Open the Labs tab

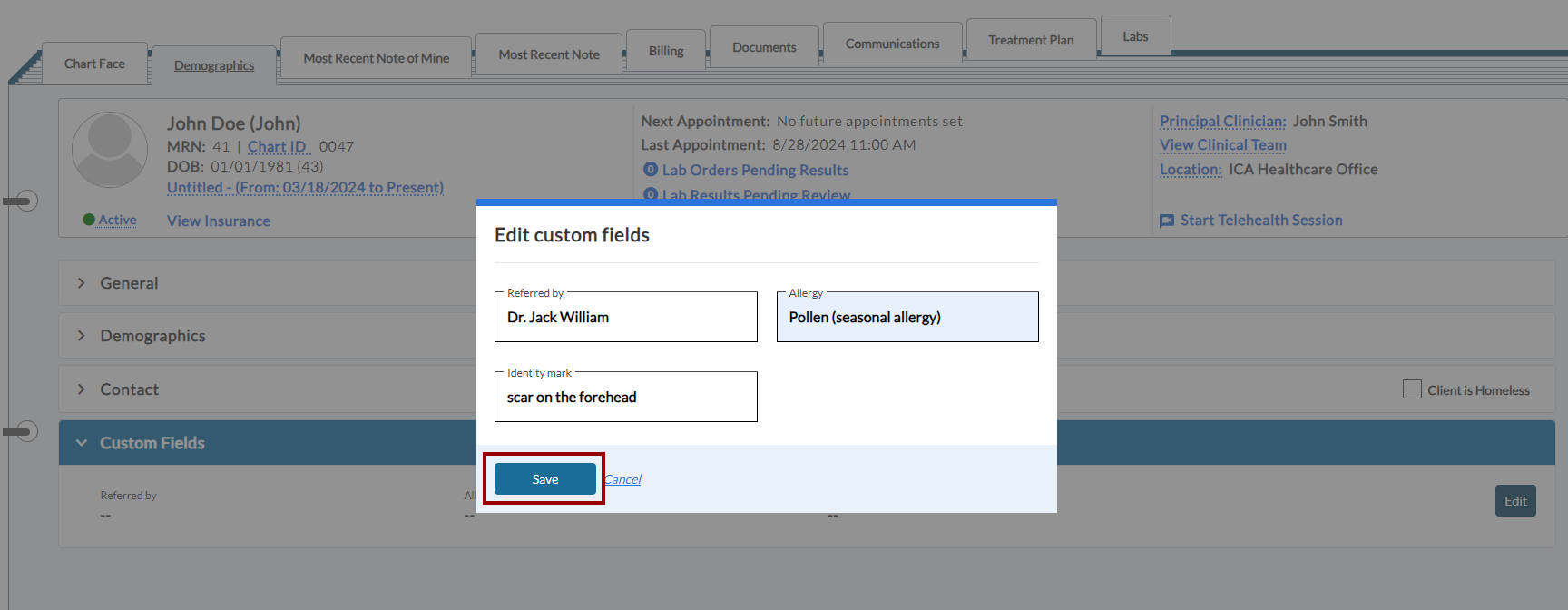pos(1135,36)
